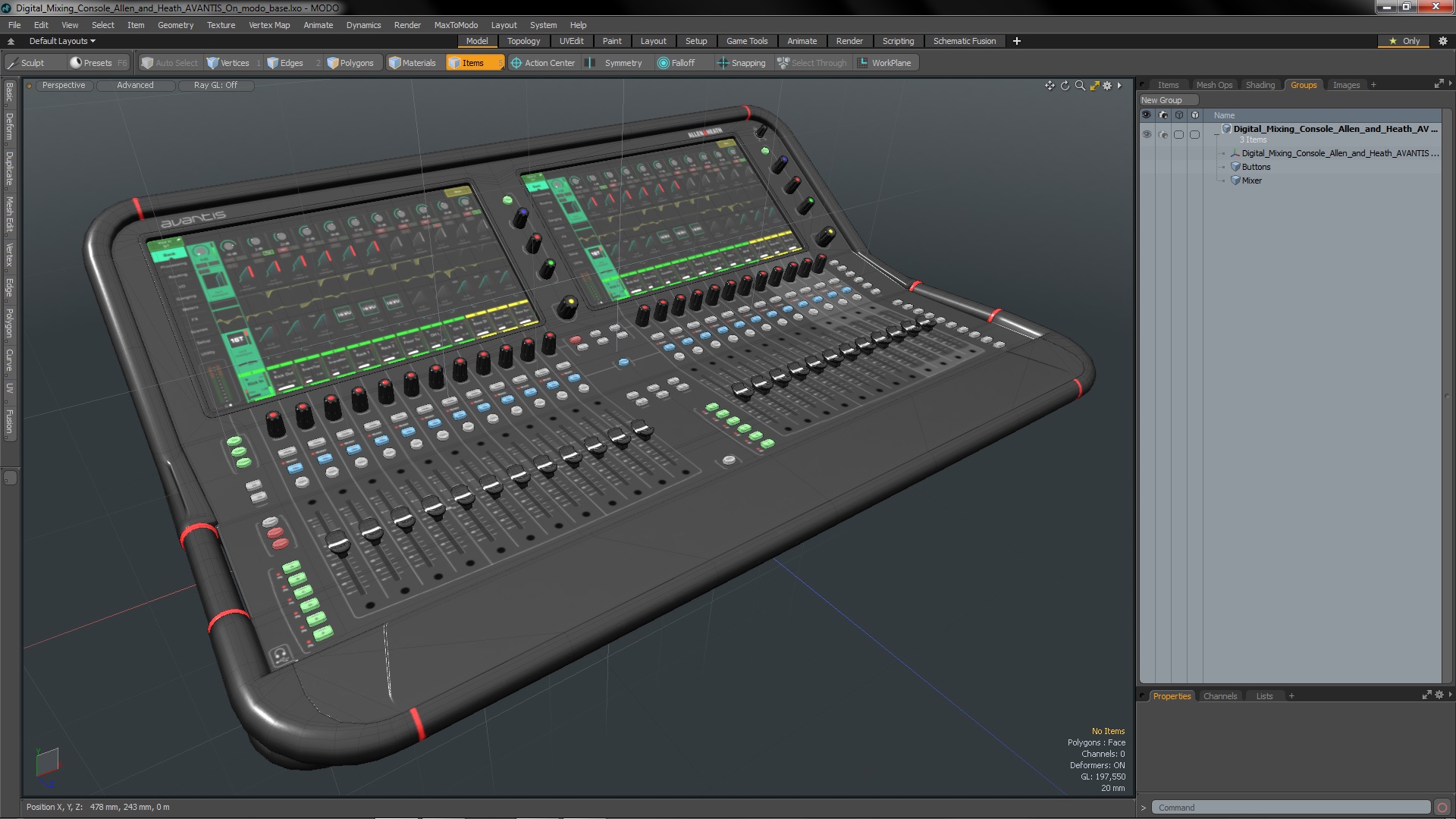
Task: Open the Action Center dropdown
Action: (543, 63)
